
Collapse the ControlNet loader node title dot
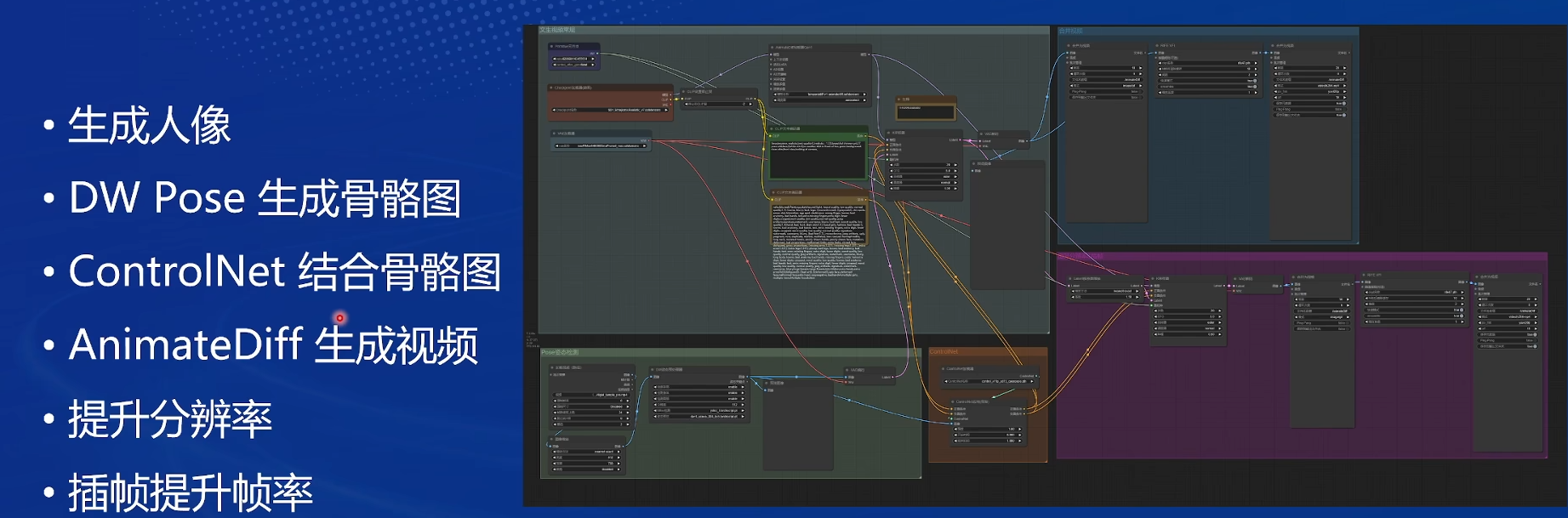point(944,369)
